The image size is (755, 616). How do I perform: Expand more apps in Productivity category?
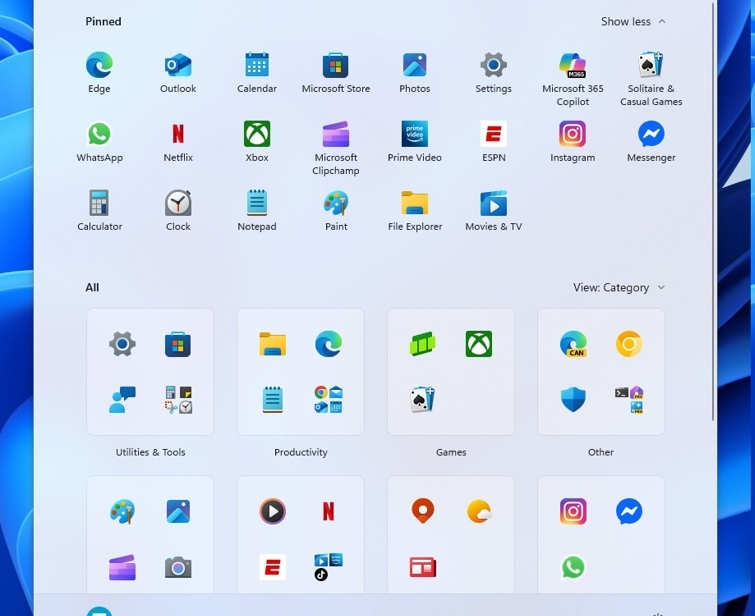[328, 399]
